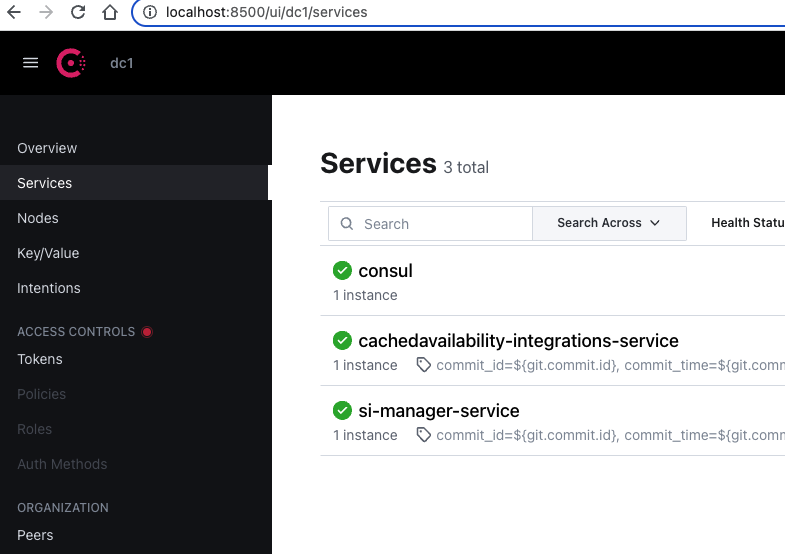Click the browser address bar URL
Screen dimensions: 785x554
click(x=266, y=13)
